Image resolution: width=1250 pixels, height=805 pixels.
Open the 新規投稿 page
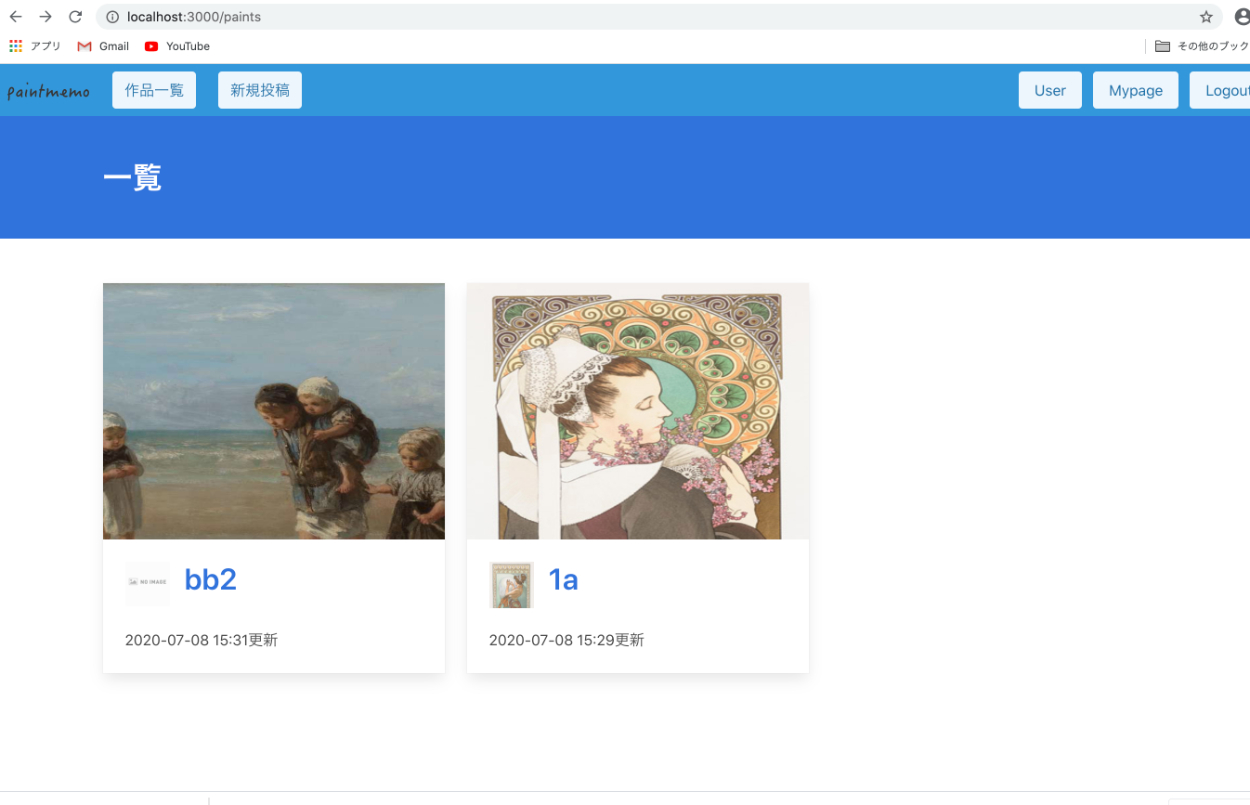click(x=260, y=90)
